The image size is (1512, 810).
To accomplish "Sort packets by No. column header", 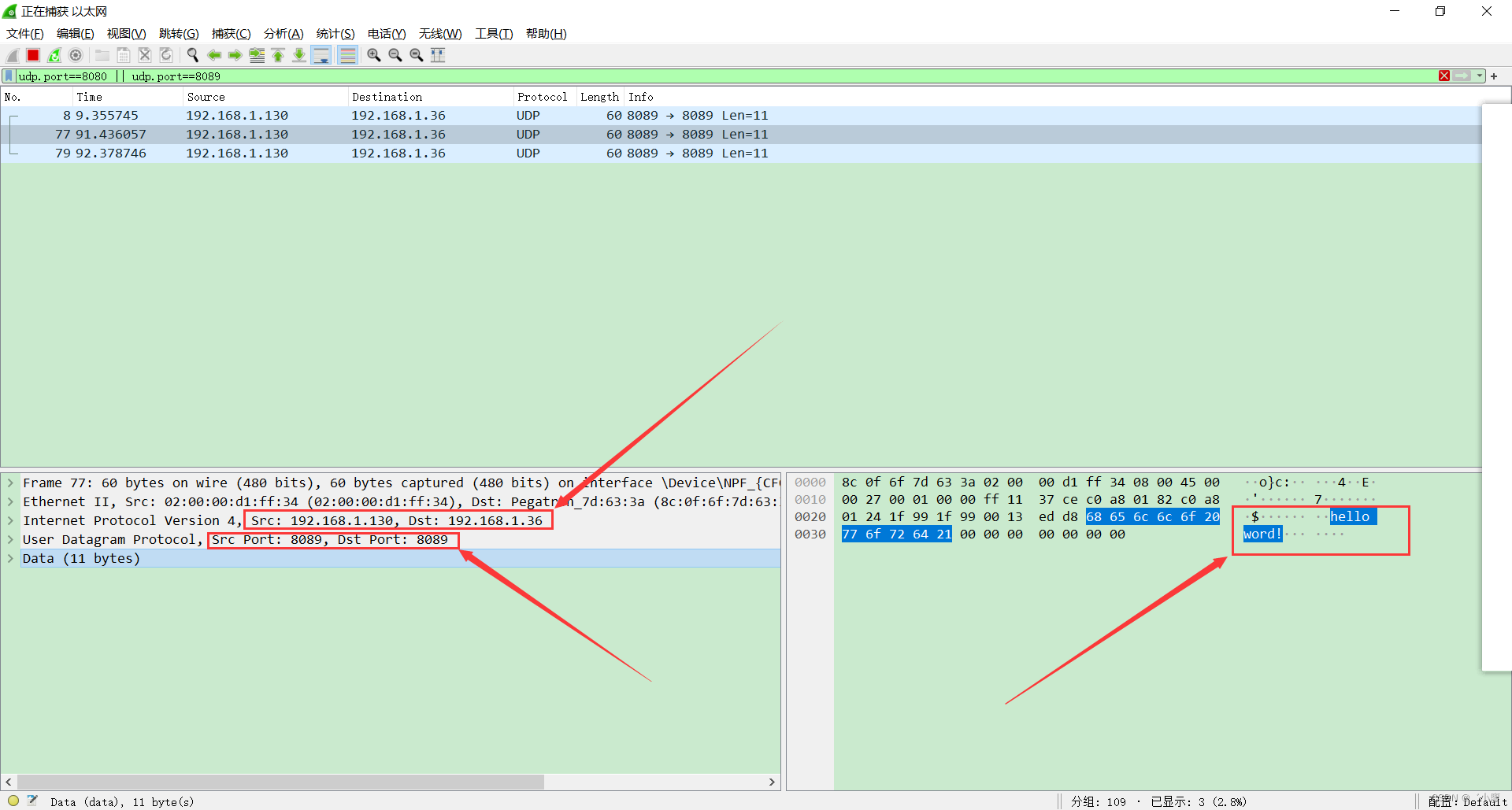I will (37, 97).
